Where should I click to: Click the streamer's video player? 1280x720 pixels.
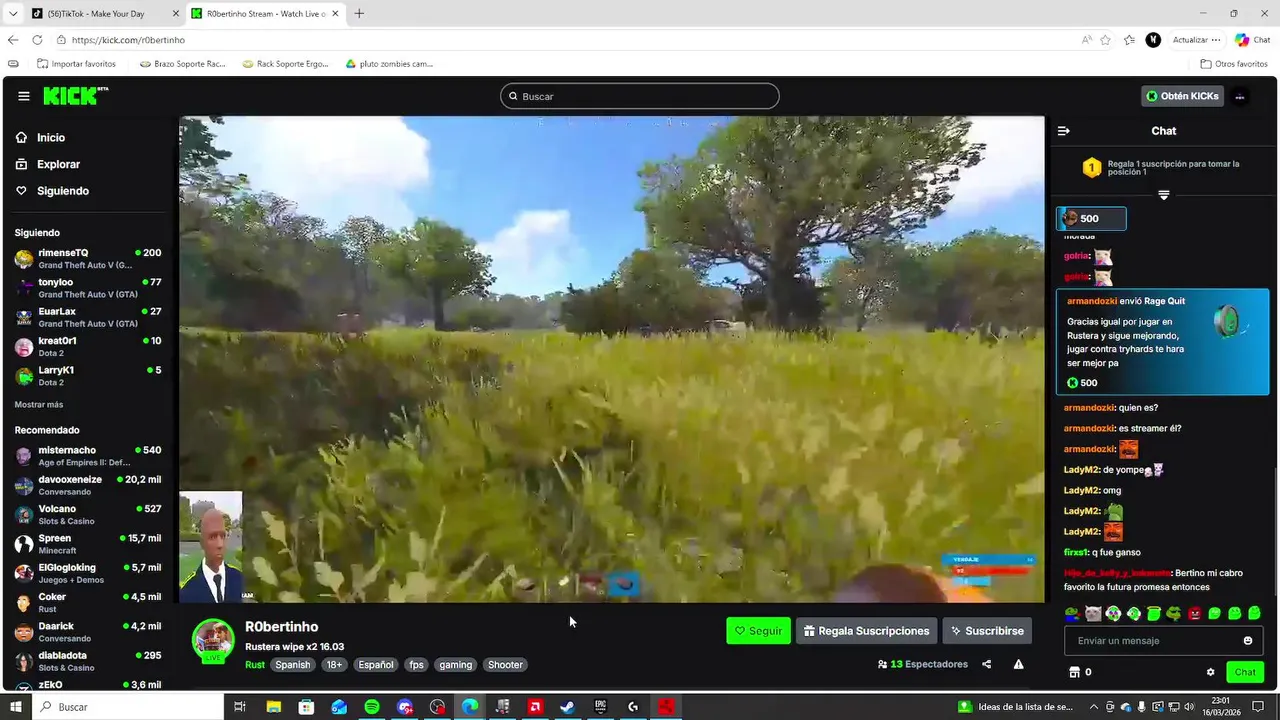coord(612,359)
